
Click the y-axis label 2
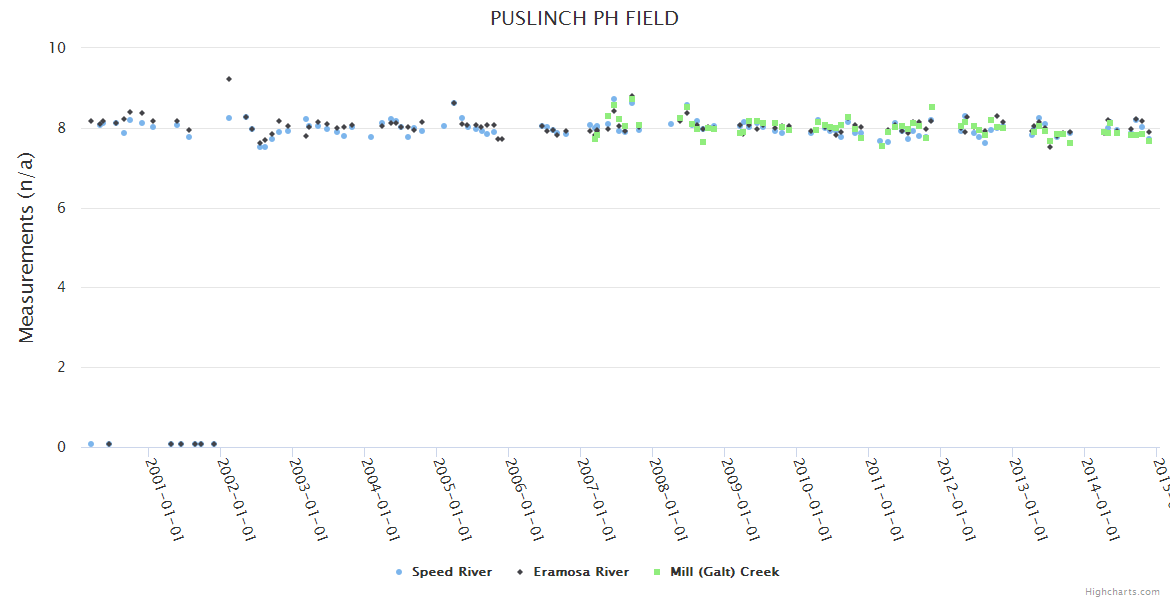click(60, 367)
